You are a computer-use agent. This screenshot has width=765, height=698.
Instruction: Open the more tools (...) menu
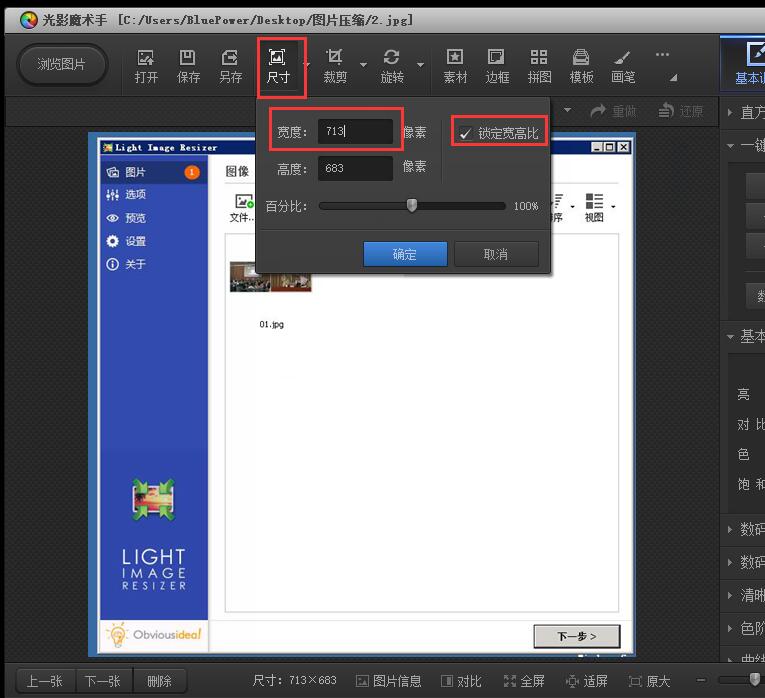(662, 55)
